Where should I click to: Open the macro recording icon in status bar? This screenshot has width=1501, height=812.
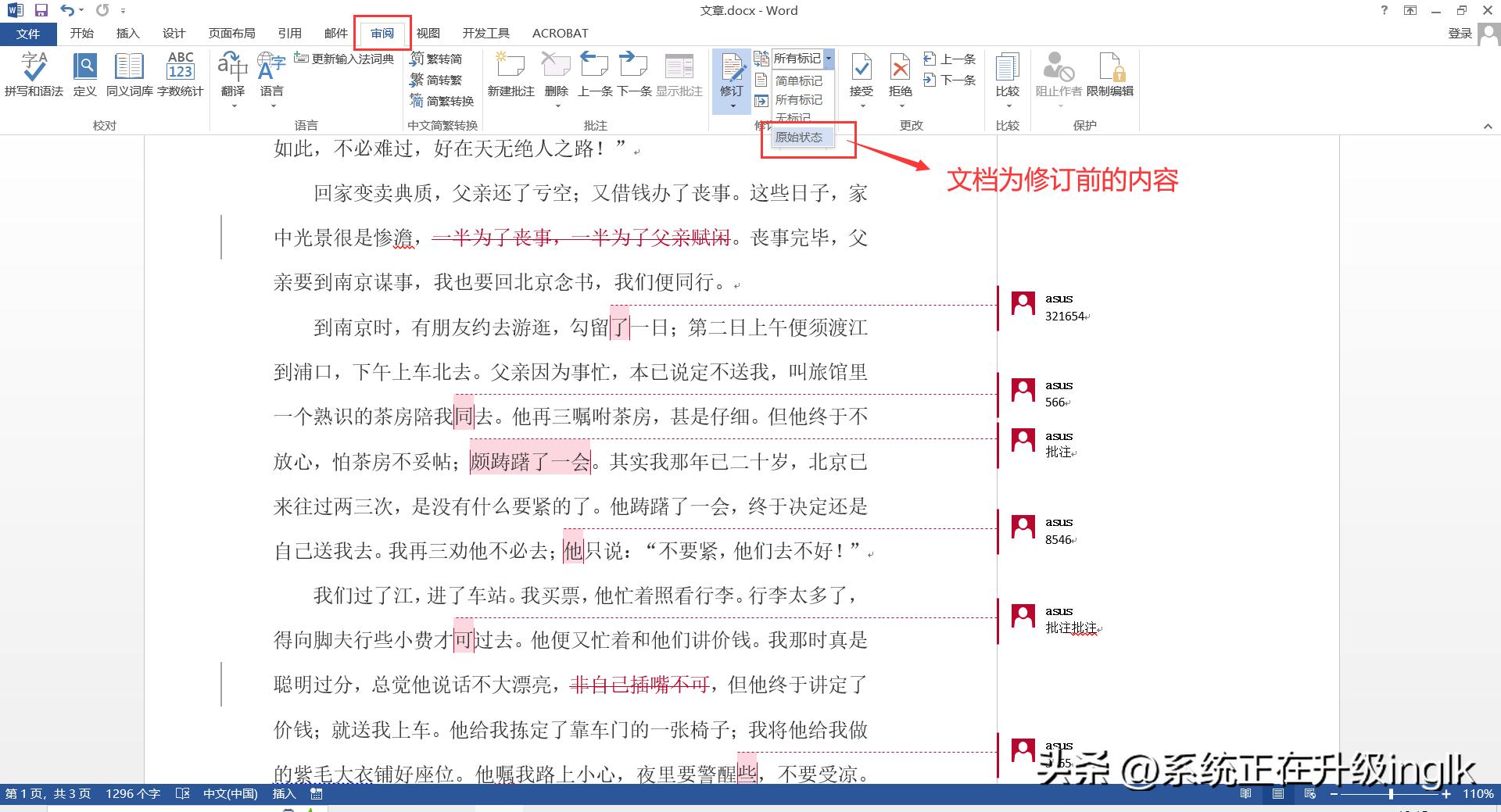(x=316, y=794)
